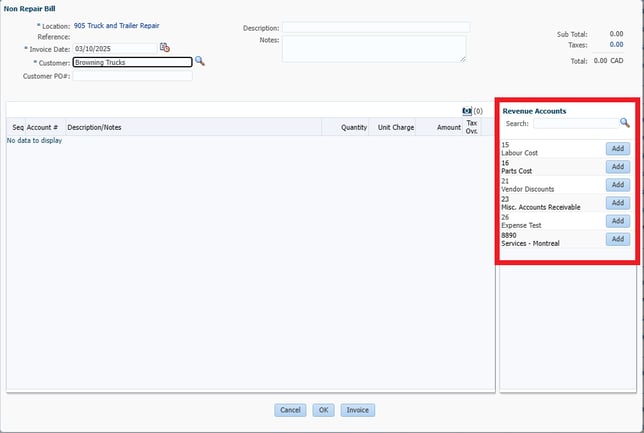Add the Vendor Discounts account
The image size is (644, 433).
click(x=617, y=185)
